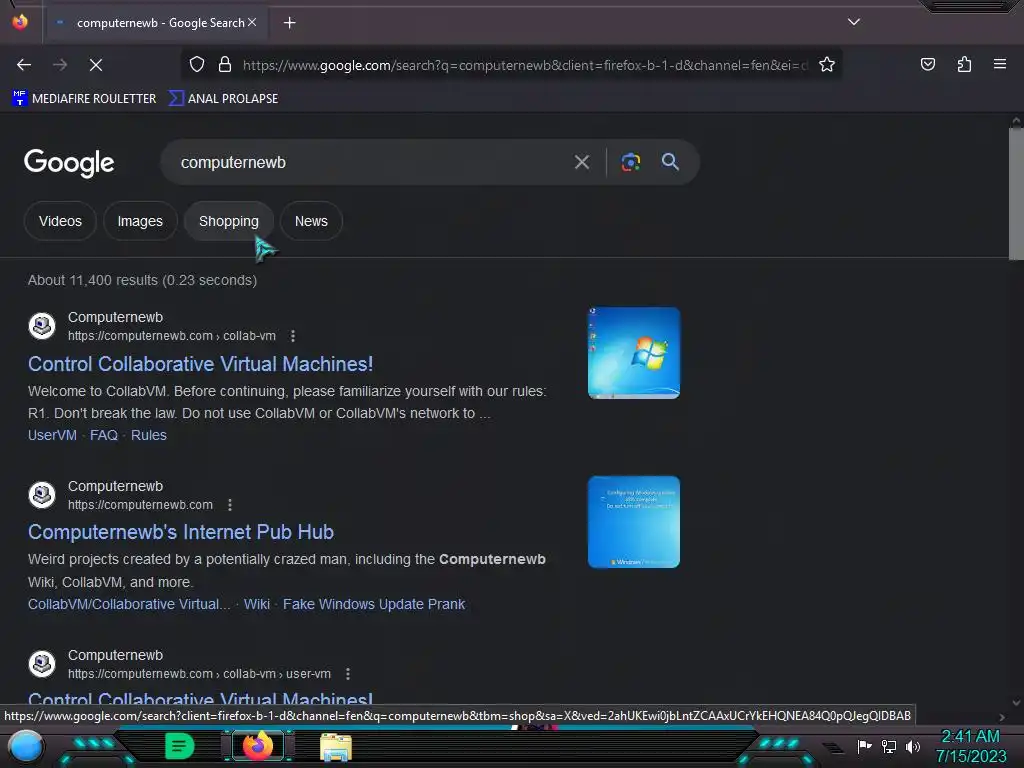Go to the Google homepage logo
Screen dimensions: 1024x768
point(69,163)
